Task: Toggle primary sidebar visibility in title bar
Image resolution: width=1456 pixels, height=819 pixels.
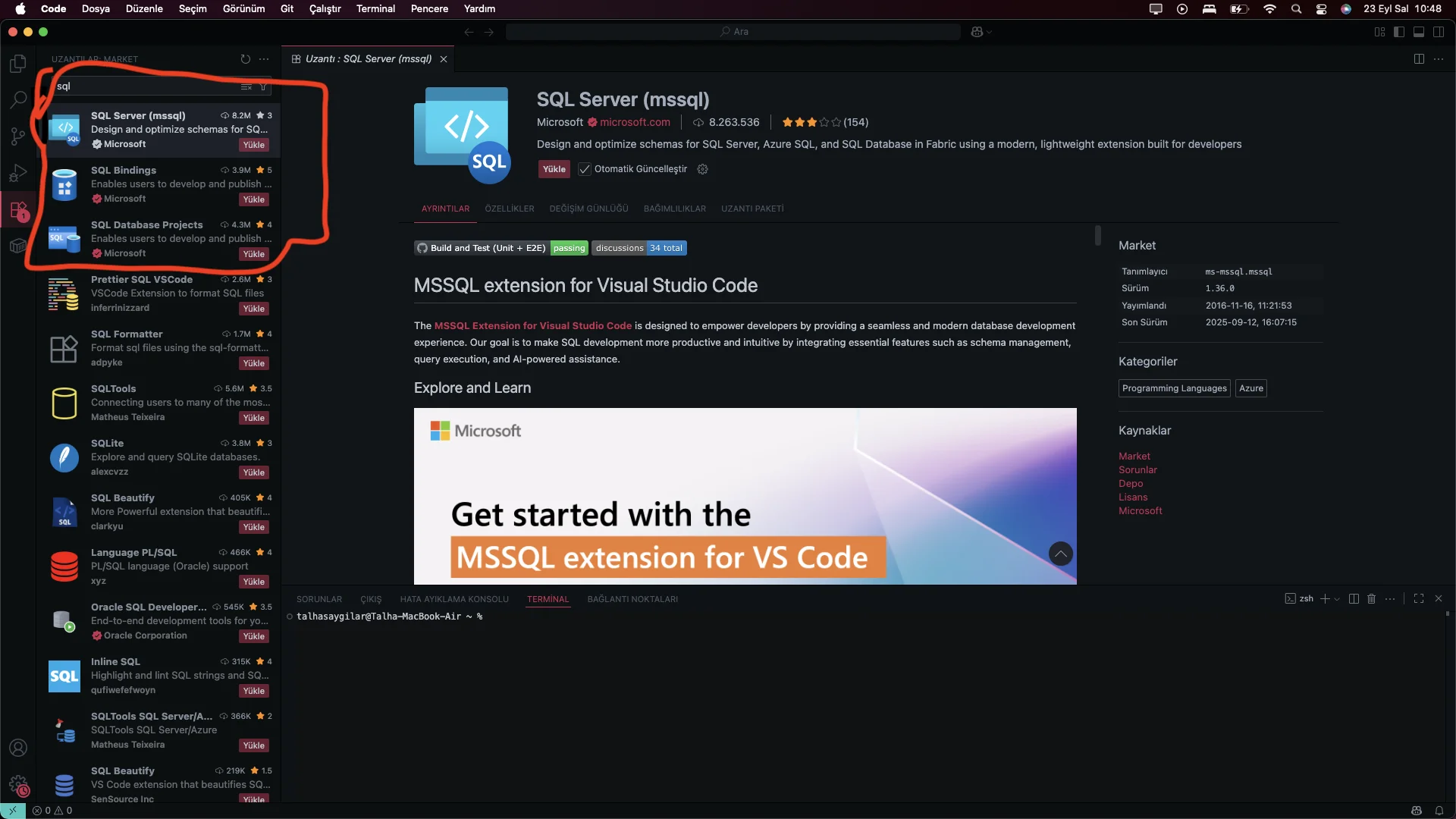Action: click(x=1399, y=32)
